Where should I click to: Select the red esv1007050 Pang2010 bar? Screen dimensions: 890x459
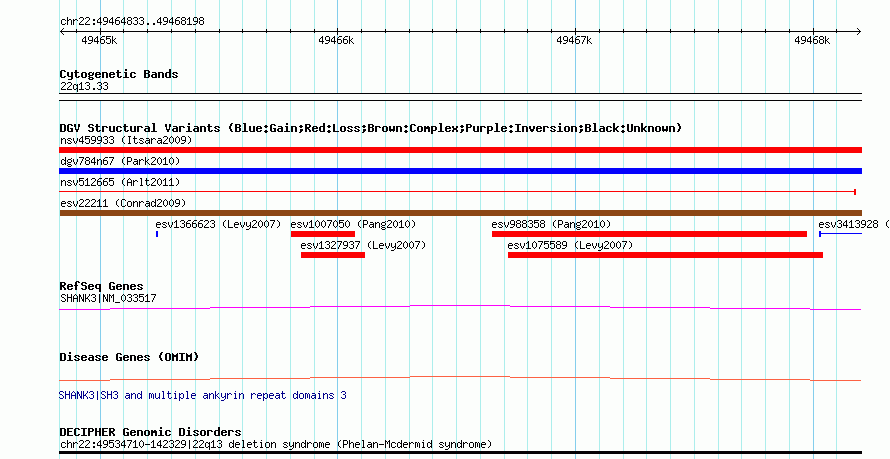(322, 234)
